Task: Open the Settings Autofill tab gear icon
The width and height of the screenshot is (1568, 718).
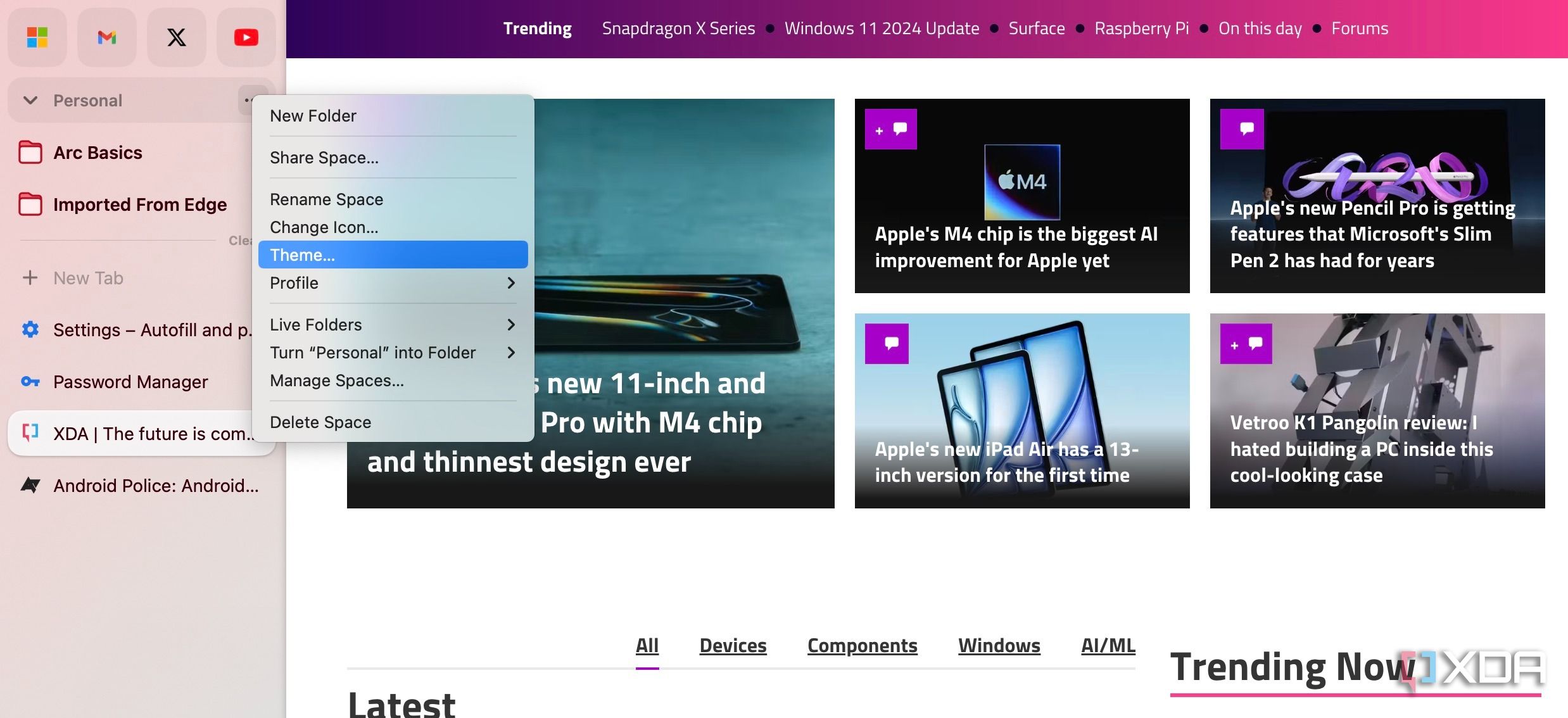Action: pos(30,329)
